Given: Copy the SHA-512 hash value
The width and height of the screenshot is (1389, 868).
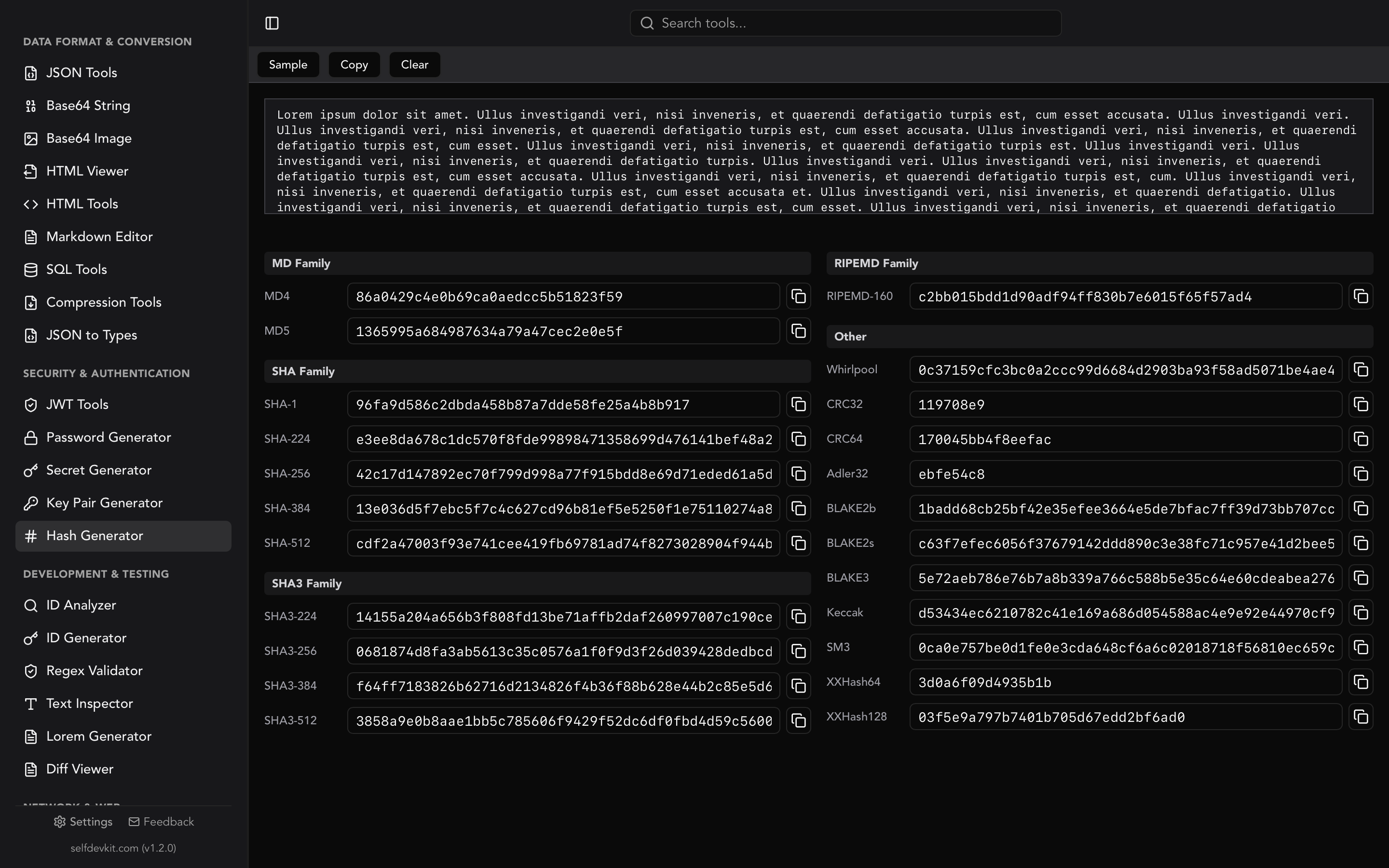Looking at the screenshot, I should [798, 543].
